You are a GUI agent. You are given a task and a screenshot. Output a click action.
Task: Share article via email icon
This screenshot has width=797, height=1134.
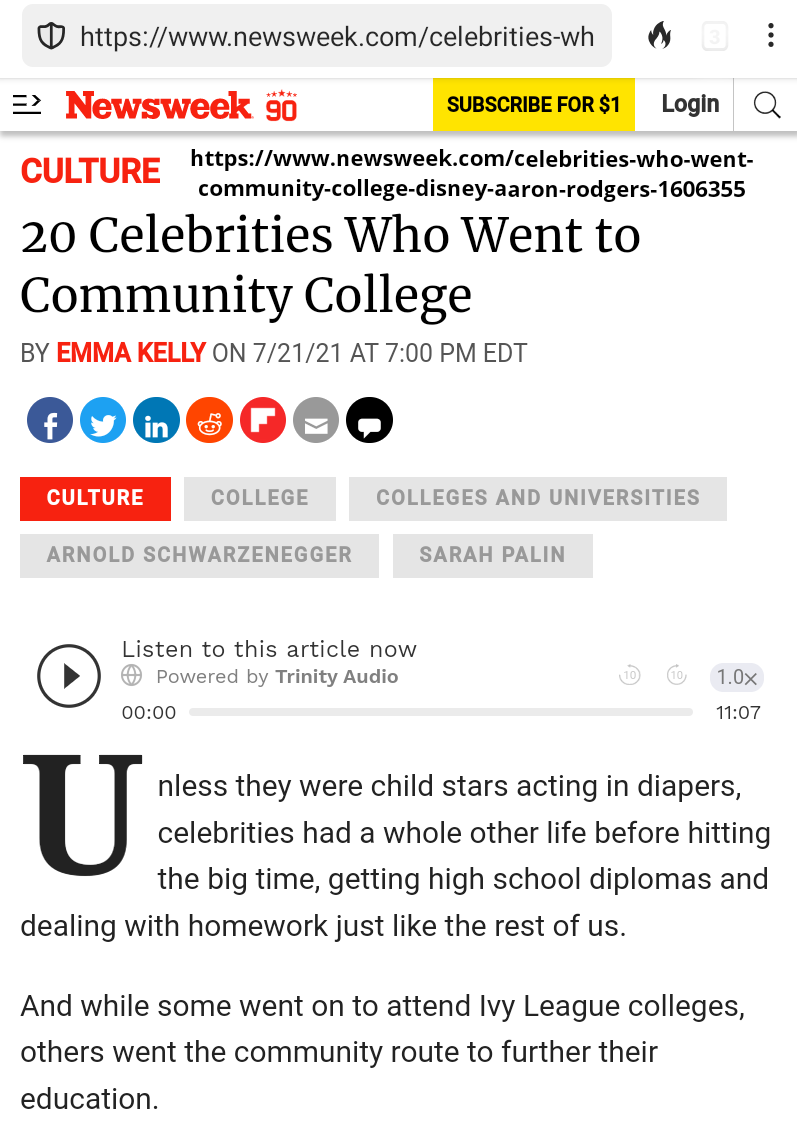[x=315, y=421]
